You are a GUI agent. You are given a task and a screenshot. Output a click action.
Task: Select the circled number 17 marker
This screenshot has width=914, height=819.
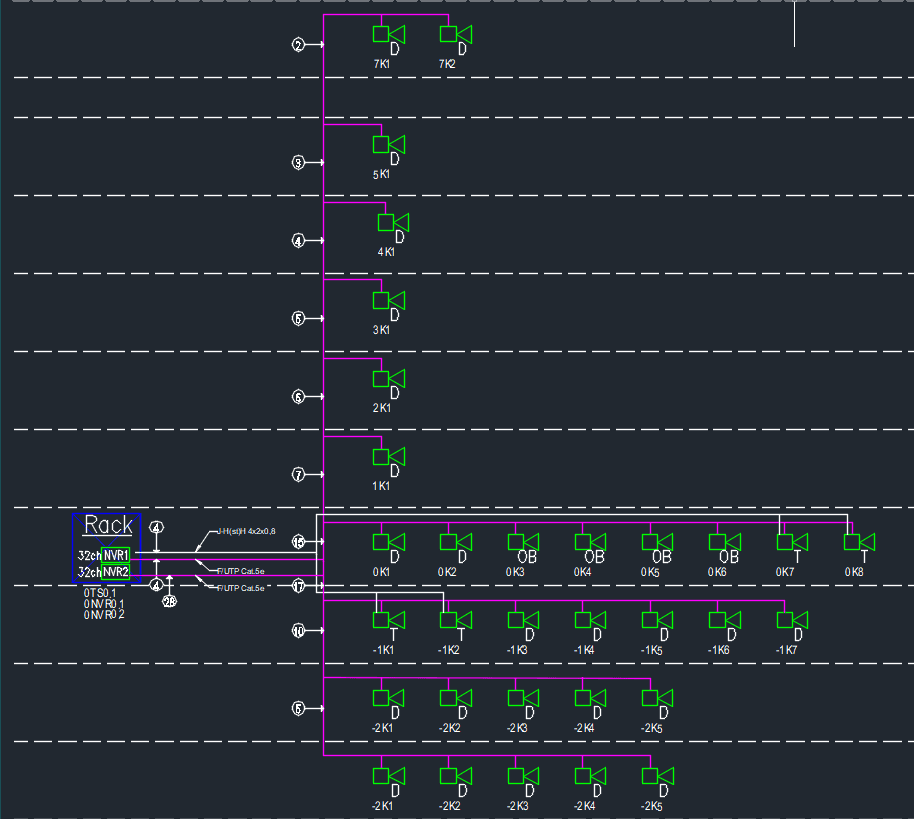tap(298, 587)
